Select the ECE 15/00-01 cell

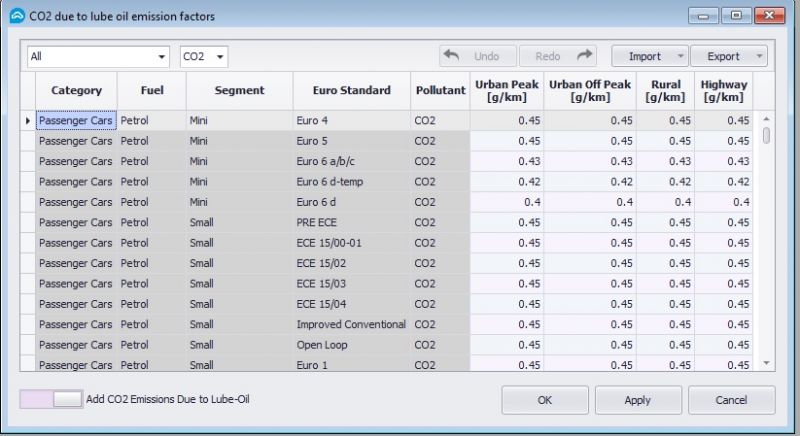[352, 243]
